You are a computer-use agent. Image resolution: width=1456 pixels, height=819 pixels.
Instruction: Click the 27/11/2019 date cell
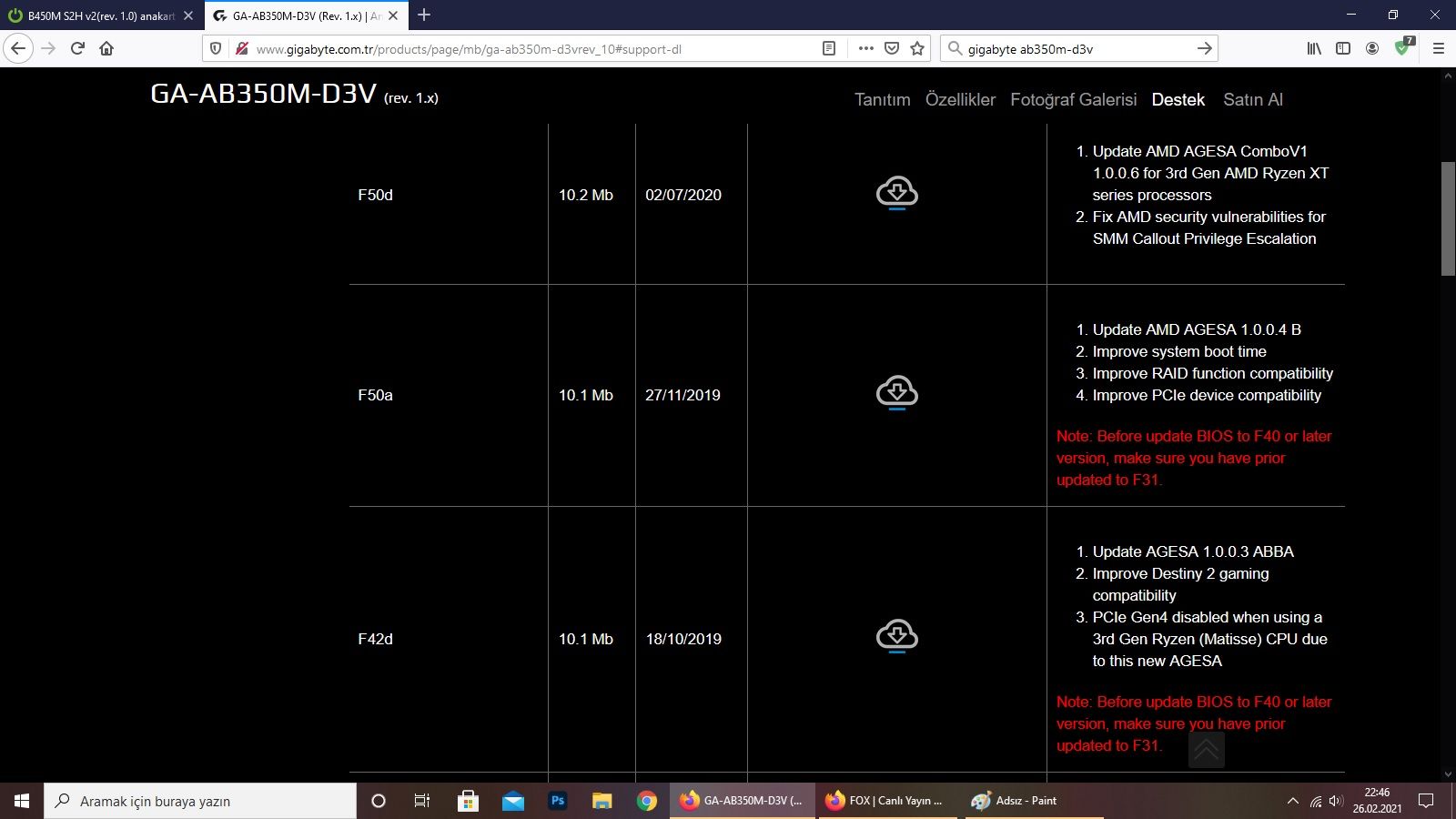pos(682,395)
